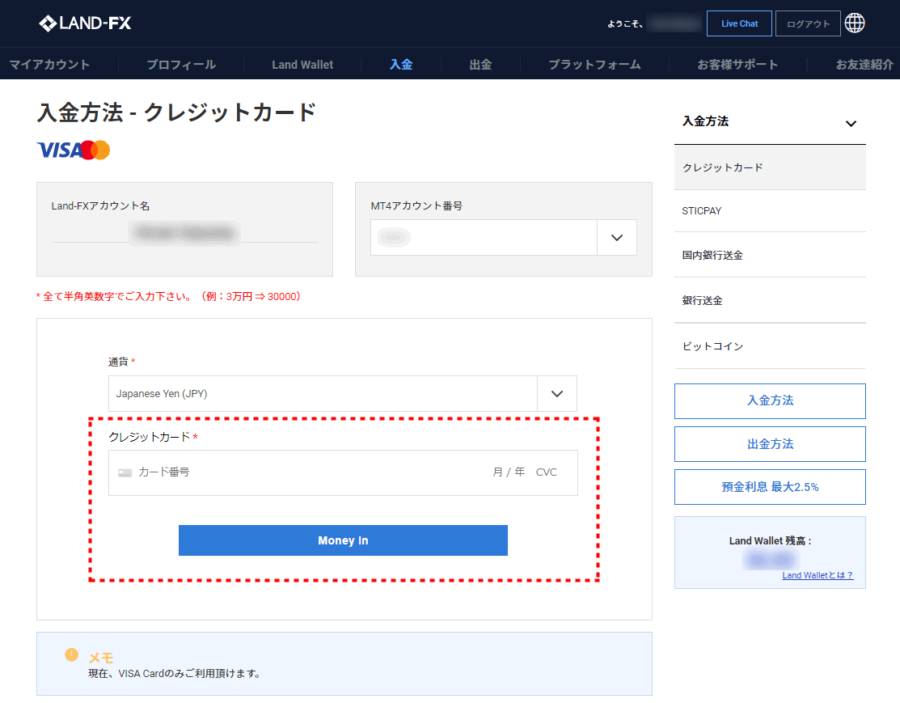Open マイアカウント menu
Image resolution: width=900 pixels, height=703 pixels.
click(49, 64)
